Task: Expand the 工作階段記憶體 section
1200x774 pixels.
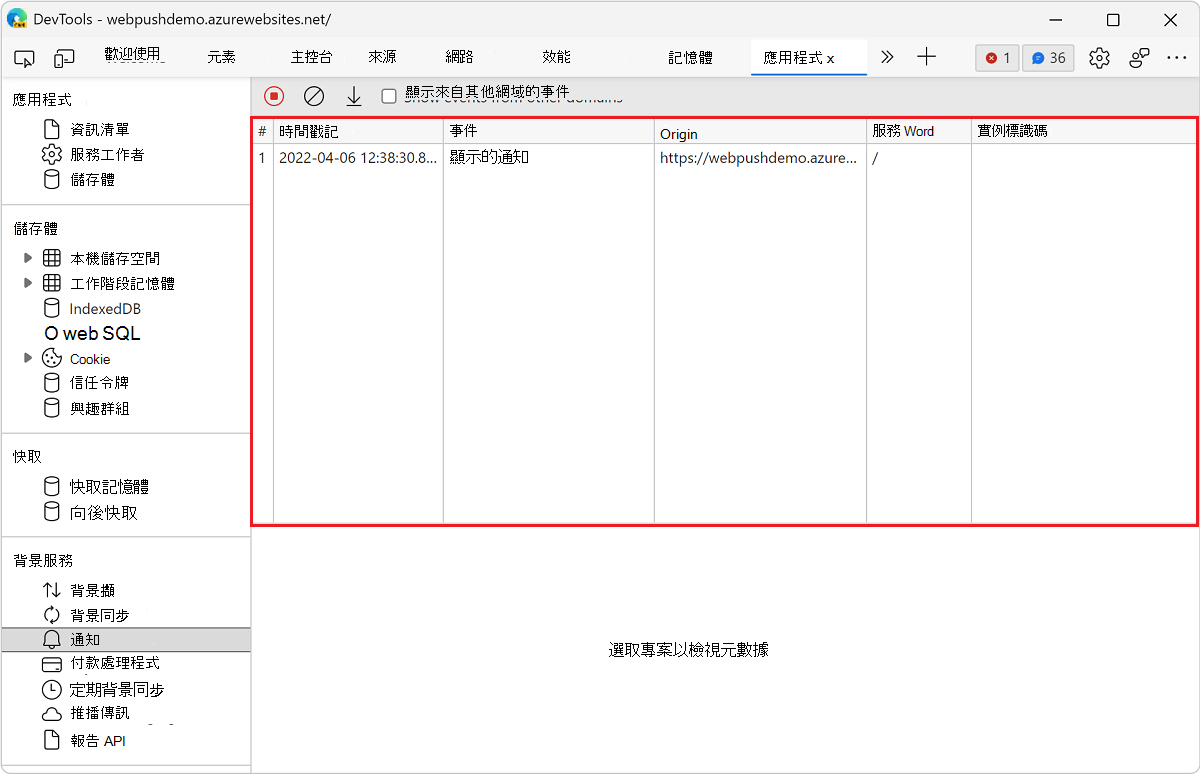Action: coord(28,282)
